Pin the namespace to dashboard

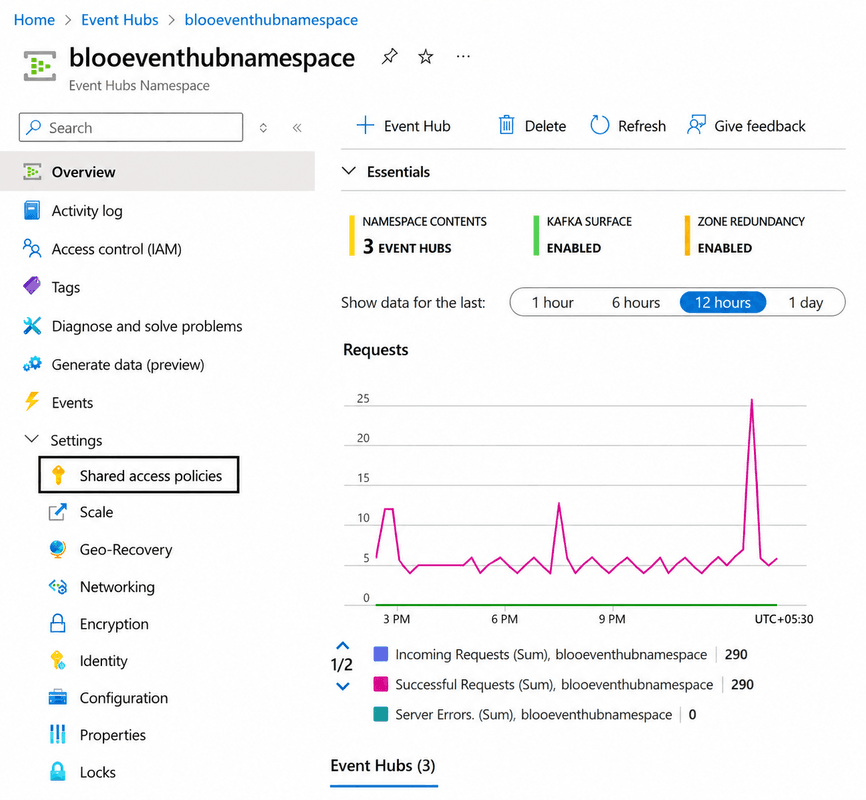389,56
